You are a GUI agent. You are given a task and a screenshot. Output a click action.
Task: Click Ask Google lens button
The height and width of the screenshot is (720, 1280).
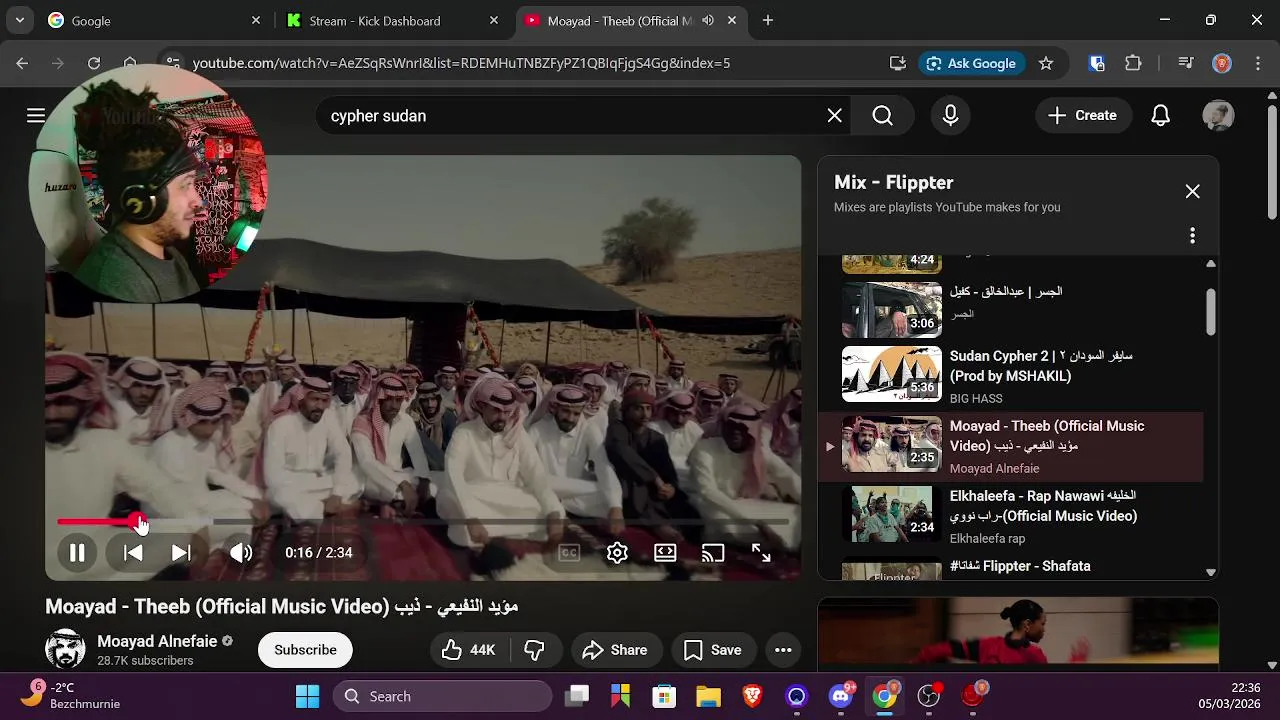point(971,63)
